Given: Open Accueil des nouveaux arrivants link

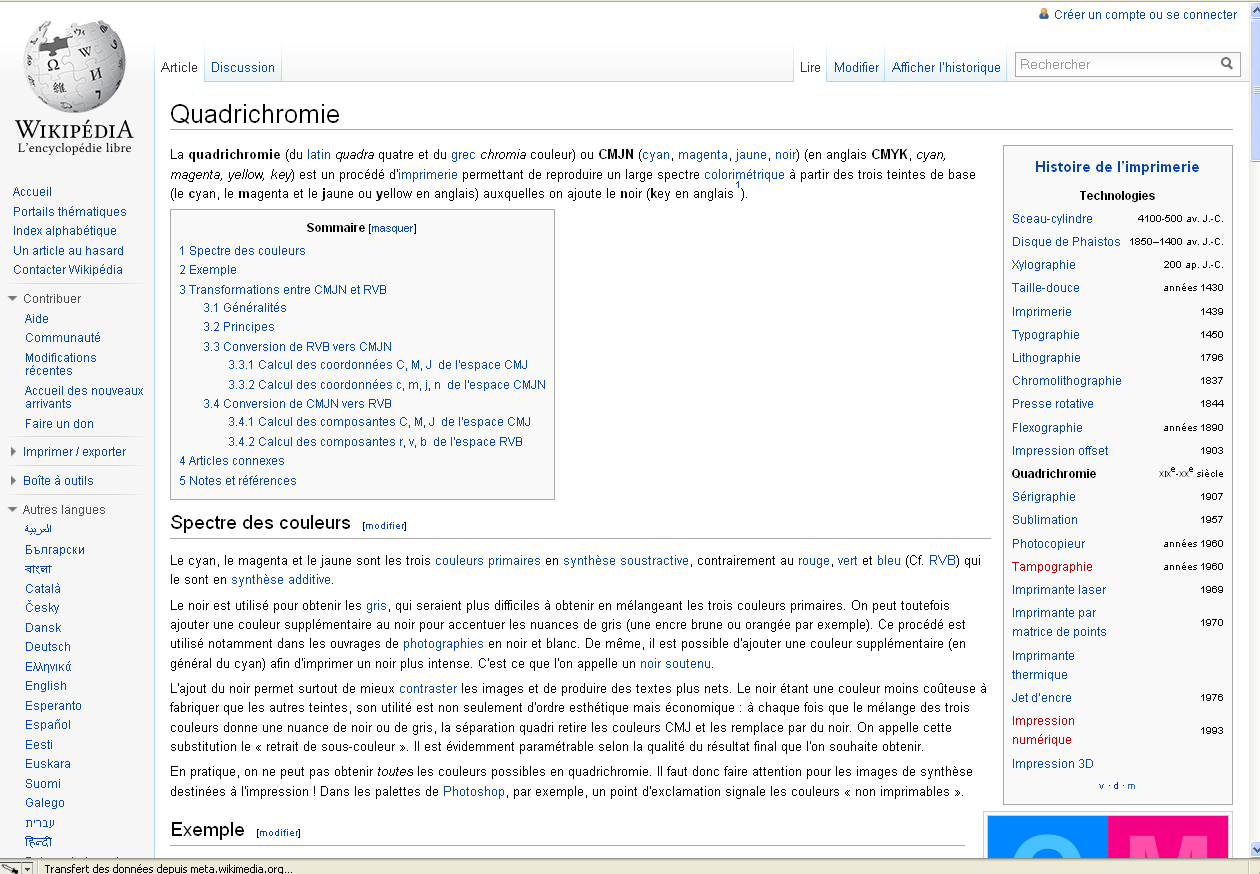Looking at the screenshot, I should (x=84, y=397).
